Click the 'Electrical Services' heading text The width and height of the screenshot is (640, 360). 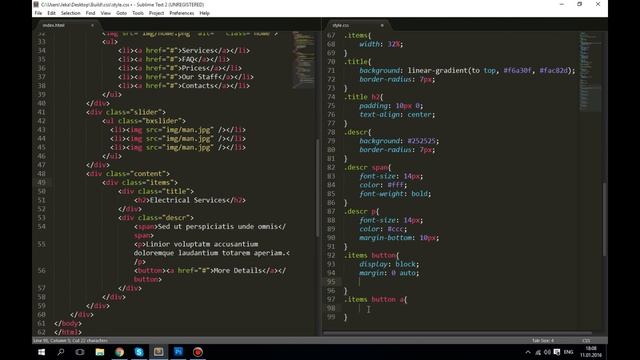[189, 200]
